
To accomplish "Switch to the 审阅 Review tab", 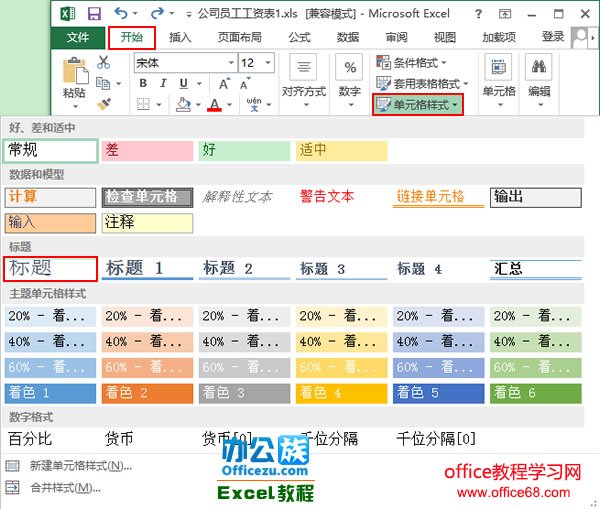I will (x=396, y=38).
